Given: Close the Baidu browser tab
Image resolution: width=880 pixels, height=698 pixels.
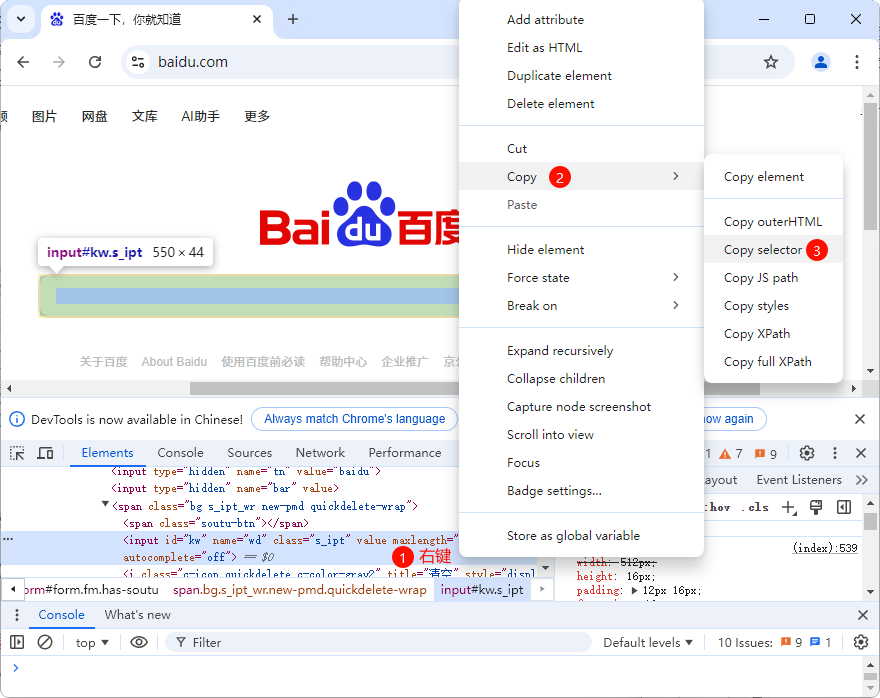Looking at the screenshot, I should pyautogui.click(x=256, y=19).
